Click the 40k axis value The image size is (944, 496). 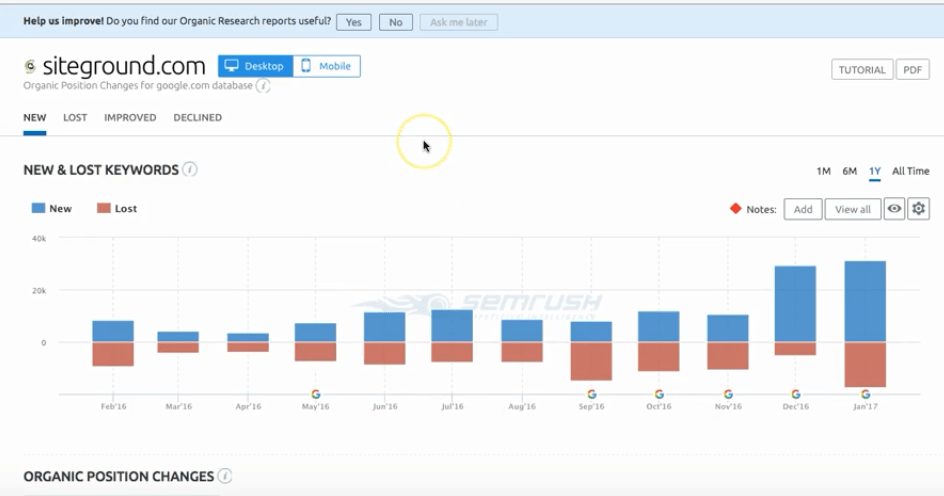[x=39, y=239]
